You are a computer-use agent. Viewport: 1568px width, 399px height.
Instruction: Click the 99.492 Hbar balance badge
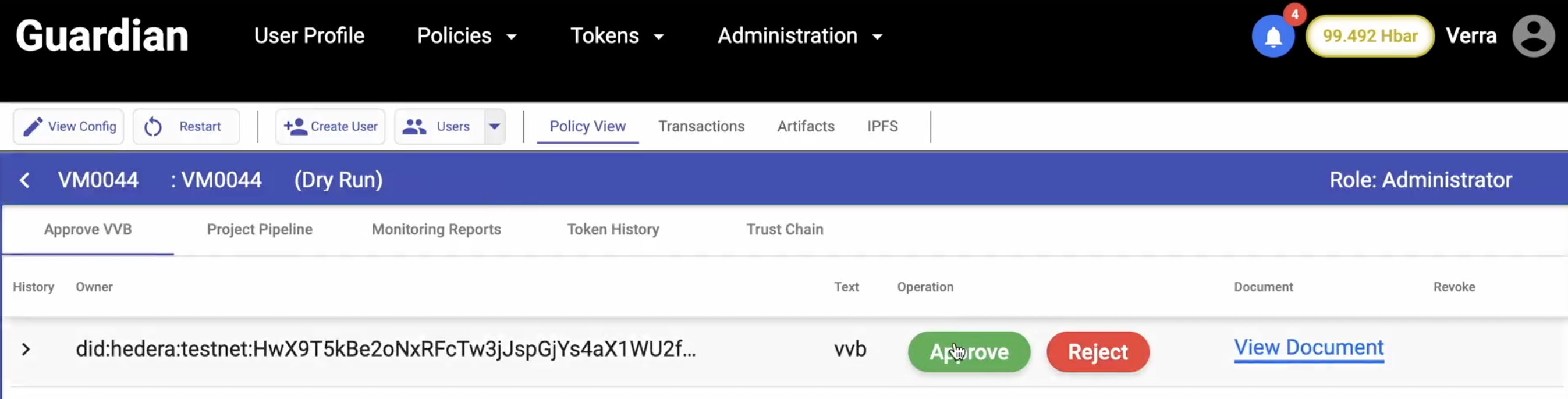pos(1370,36)
